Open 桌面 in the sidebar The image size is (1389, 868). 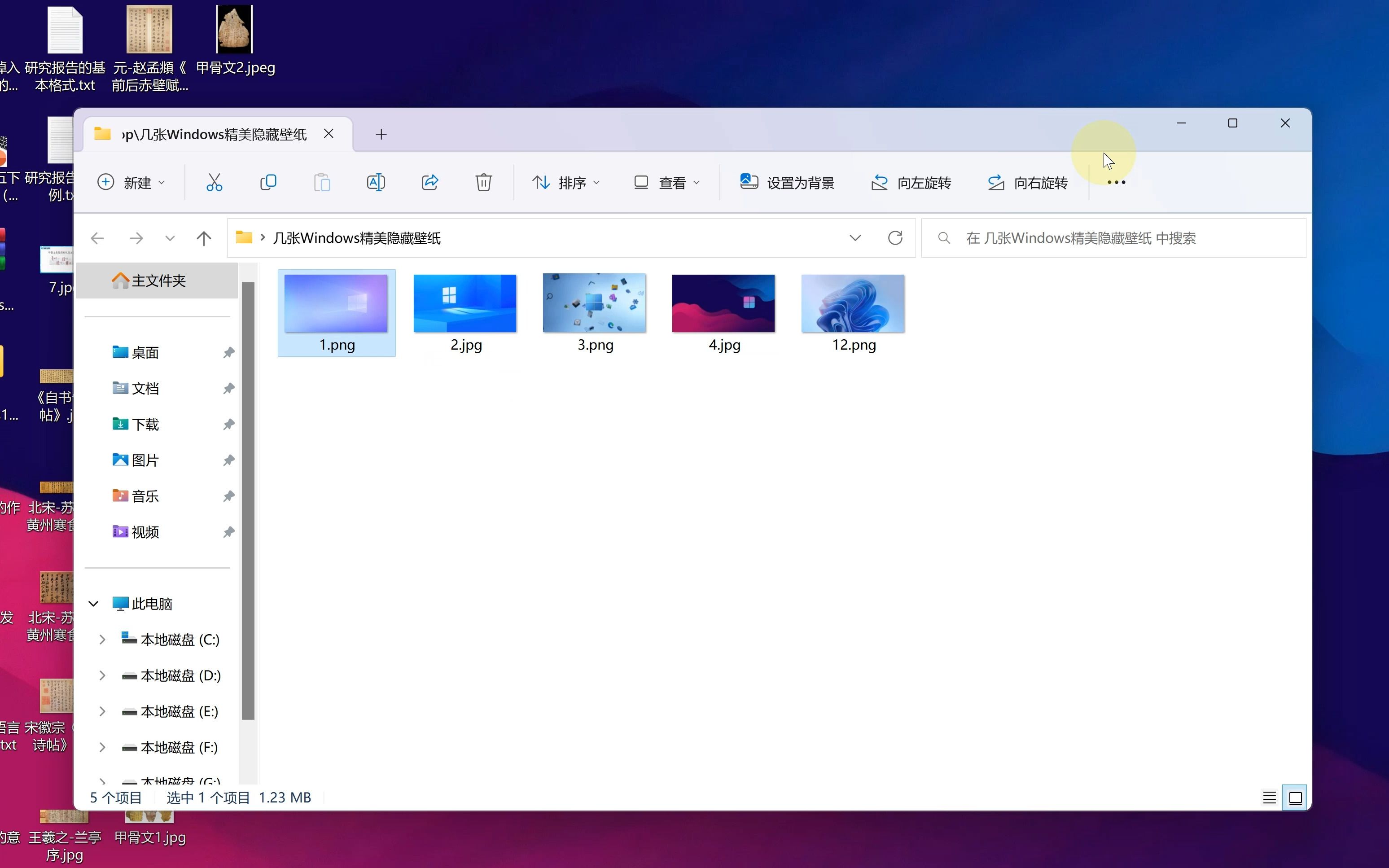145,352
